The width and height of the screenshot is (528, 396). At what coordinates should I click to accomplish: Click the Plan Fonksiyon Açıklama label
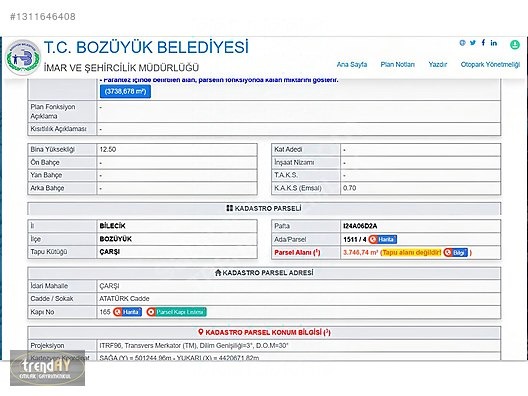[x=53, y=111]
